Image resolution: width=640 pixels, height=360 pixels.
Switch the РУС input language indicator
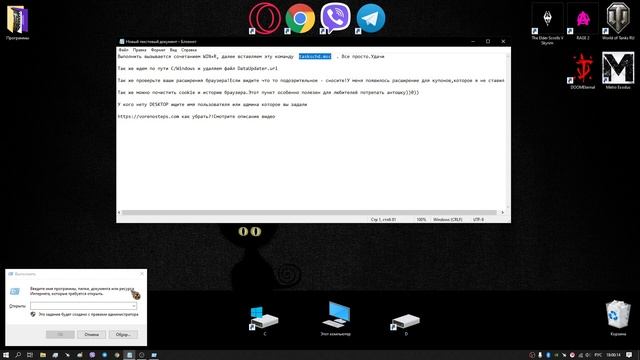598,355
